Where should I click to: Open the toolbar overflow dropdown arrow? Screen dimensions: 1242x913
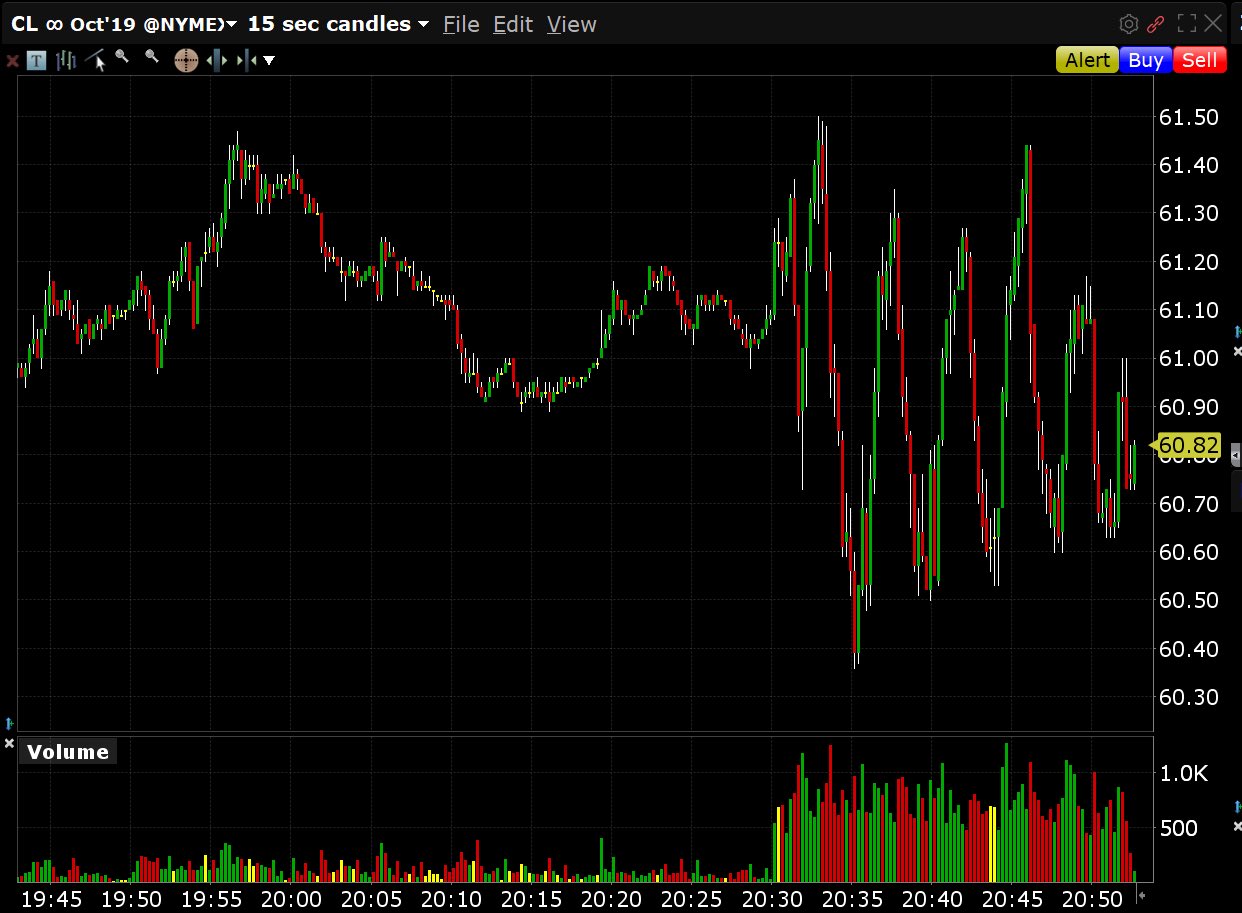click(268, 61)
